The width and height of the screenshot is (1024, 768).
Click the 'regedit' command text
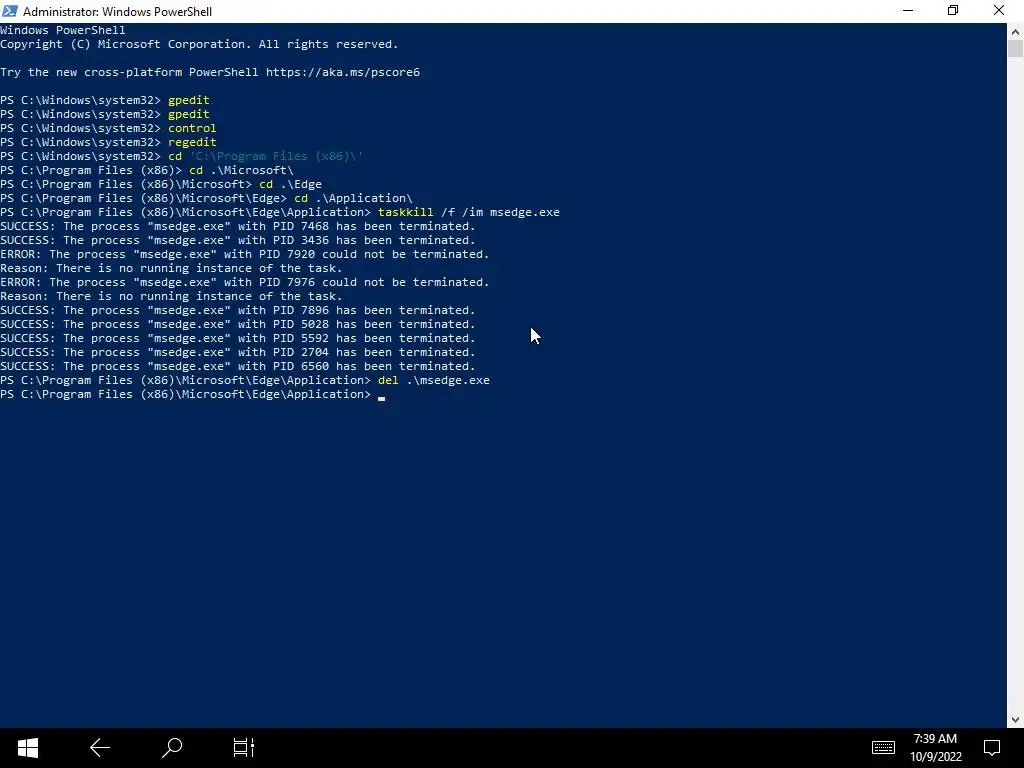192,142
